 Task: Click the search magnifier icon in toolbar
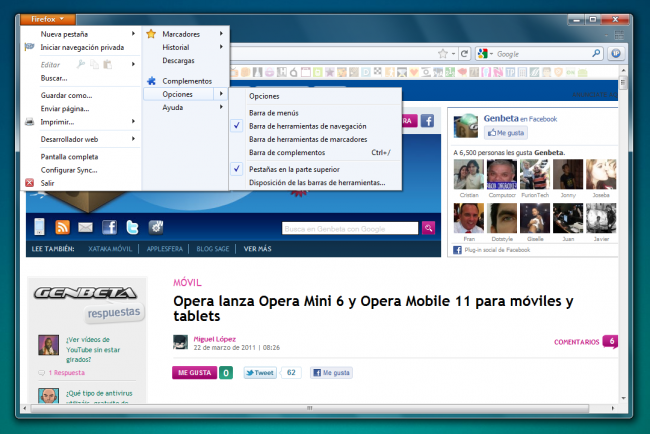coord(596,53)
